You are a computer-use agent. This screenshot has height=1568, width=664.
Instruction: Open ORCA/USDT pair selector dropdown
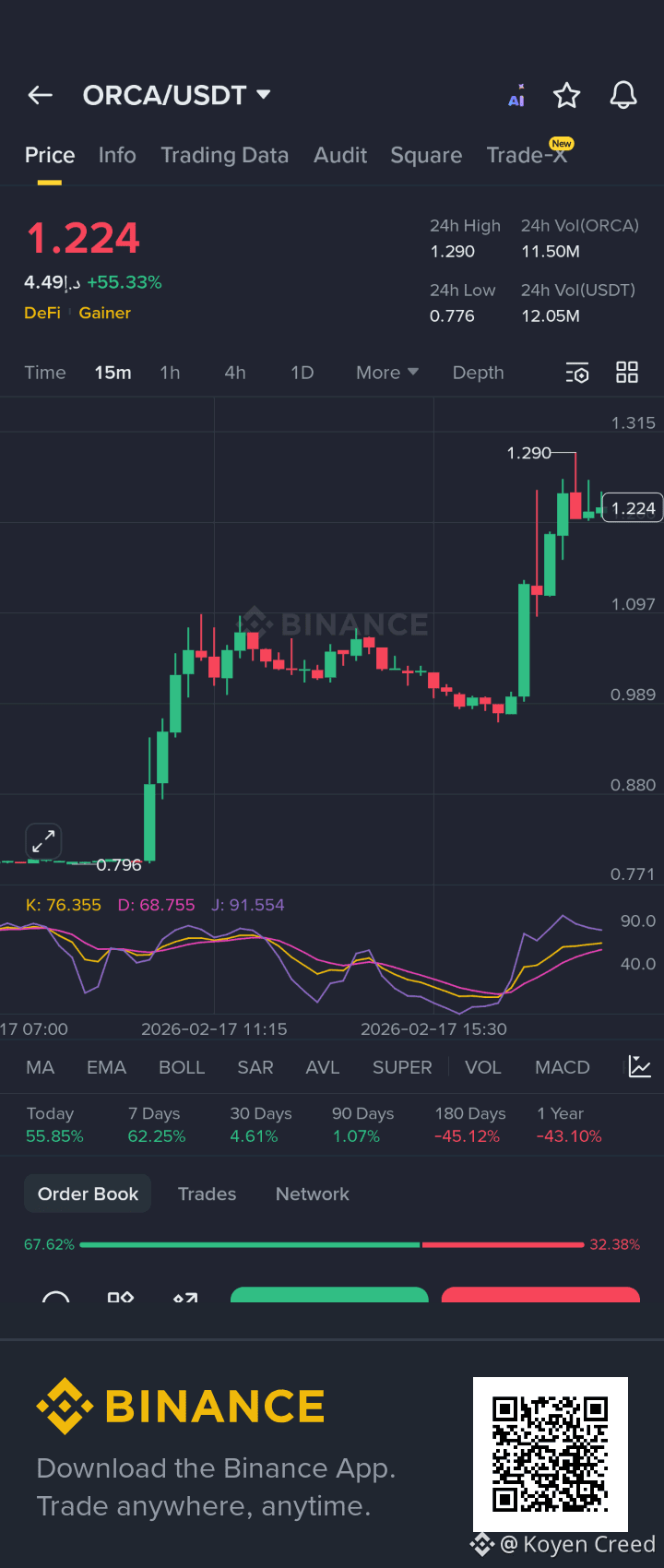176,95
